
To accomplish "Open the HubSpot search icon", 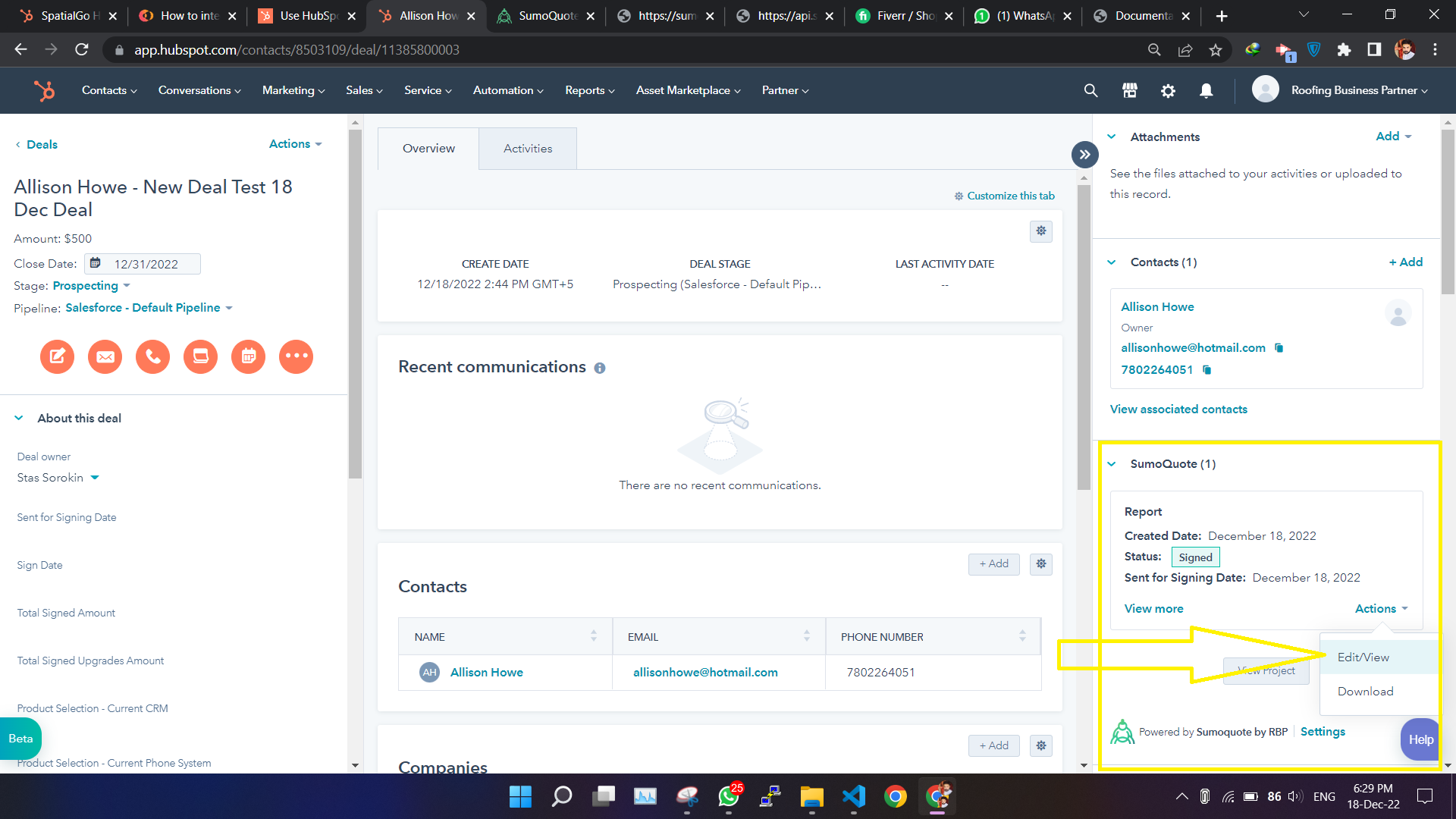I will click(1090, 90).
